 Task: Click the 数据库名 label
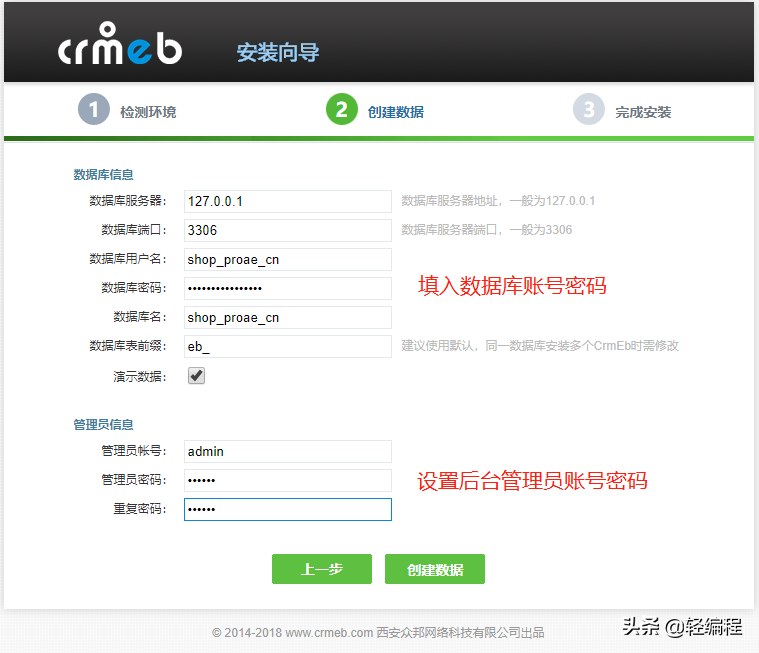click(x=140, y=317)
